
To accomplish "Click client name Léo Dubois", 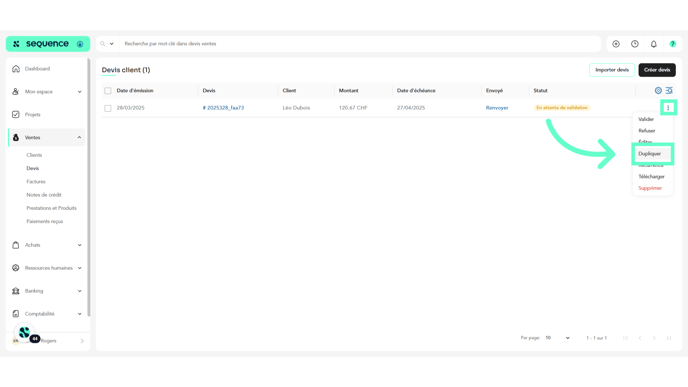I will pyautogui.click(x=296, y=108).
